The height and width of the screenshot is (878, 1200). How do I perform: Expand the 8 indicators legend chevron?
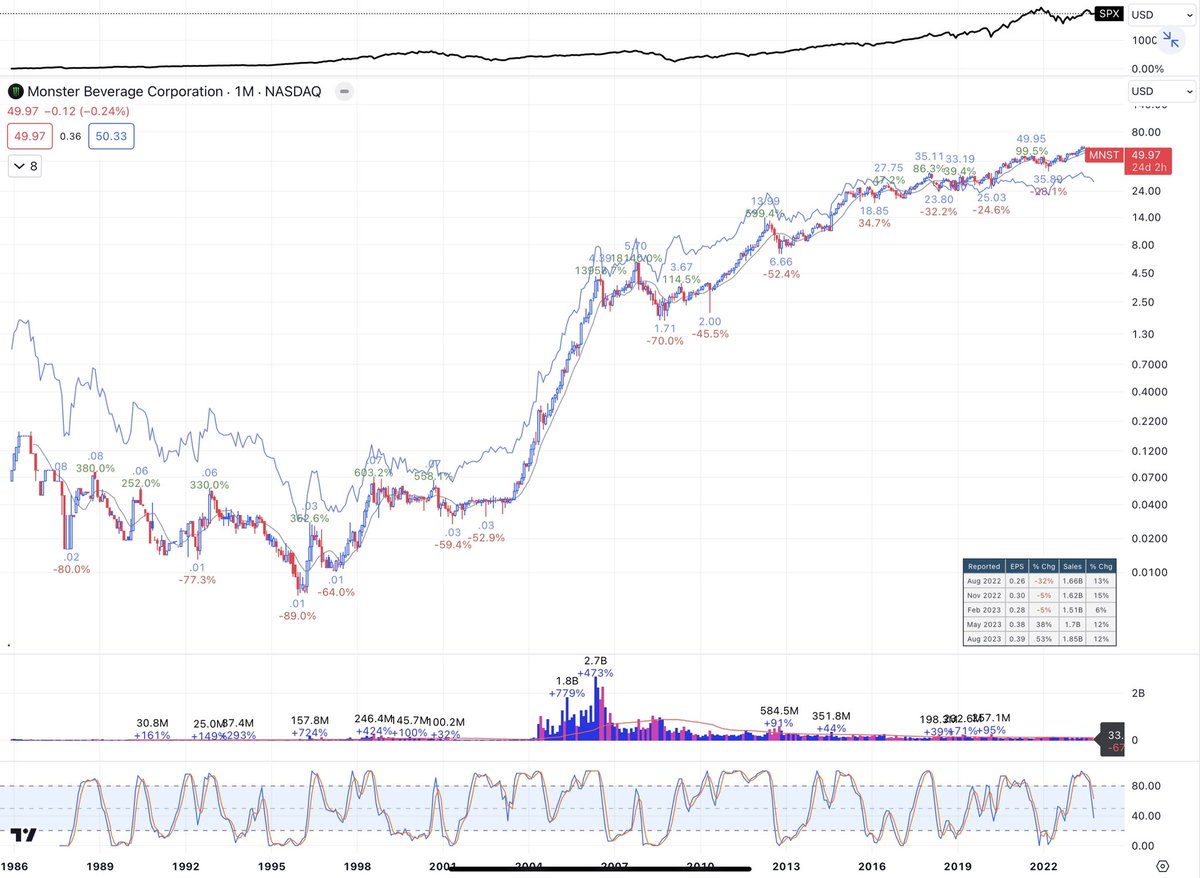pos(25,166)
